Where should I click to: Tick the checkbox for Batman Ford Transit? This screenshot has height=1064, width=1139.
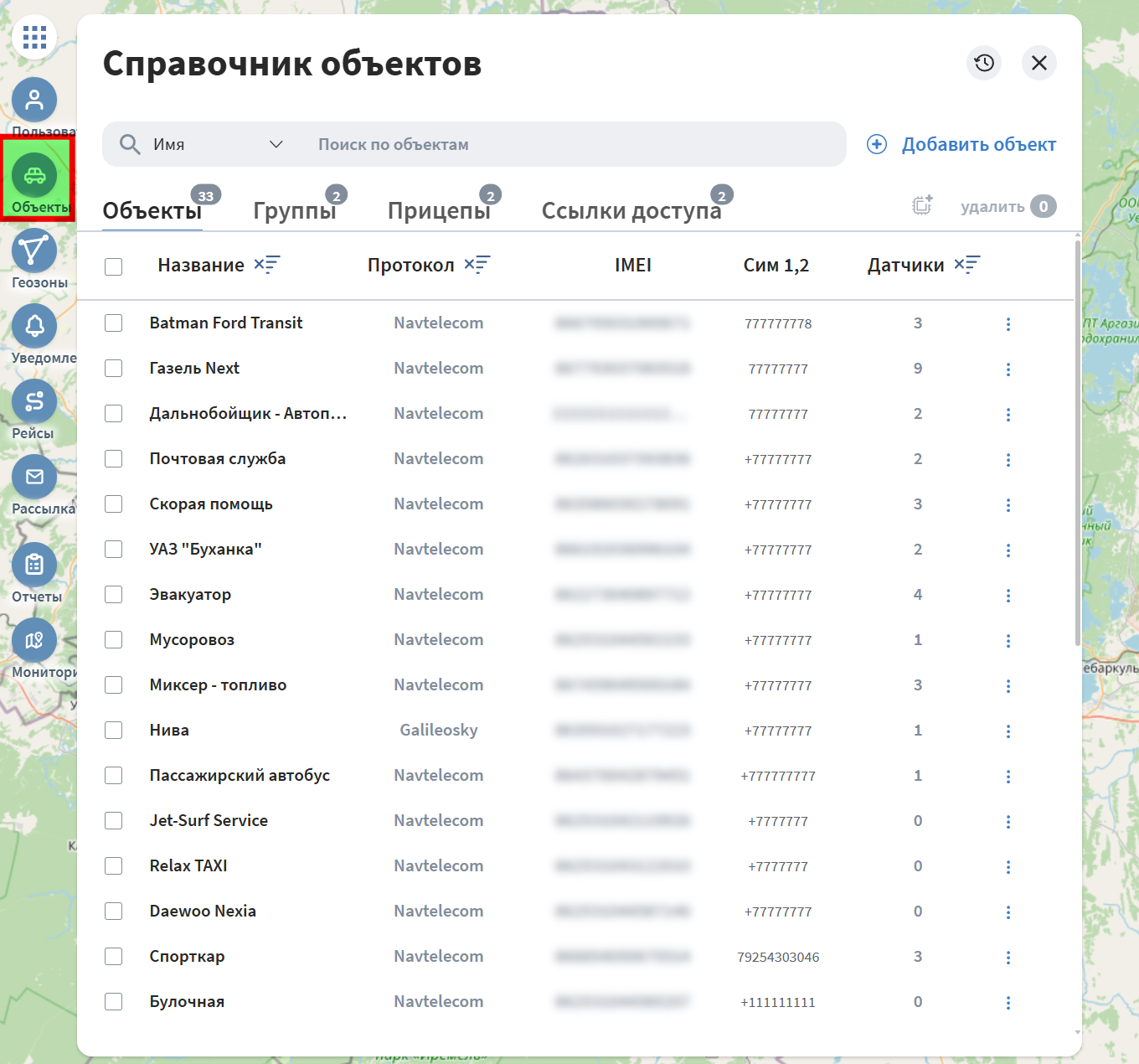[x=114, y=323]
